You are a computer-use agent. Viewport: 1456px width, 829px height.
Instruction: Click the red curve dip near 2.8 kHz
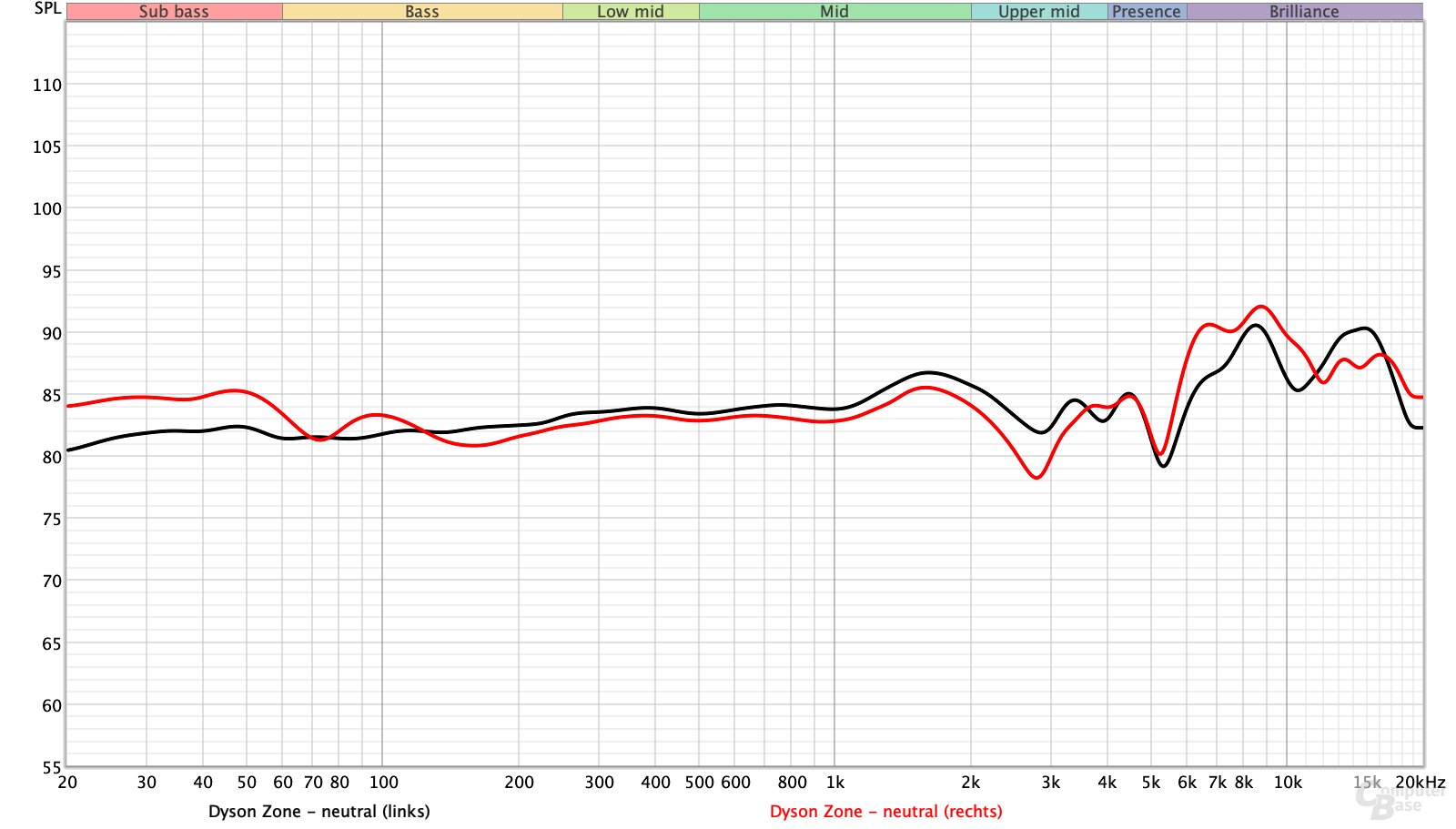1036,477
